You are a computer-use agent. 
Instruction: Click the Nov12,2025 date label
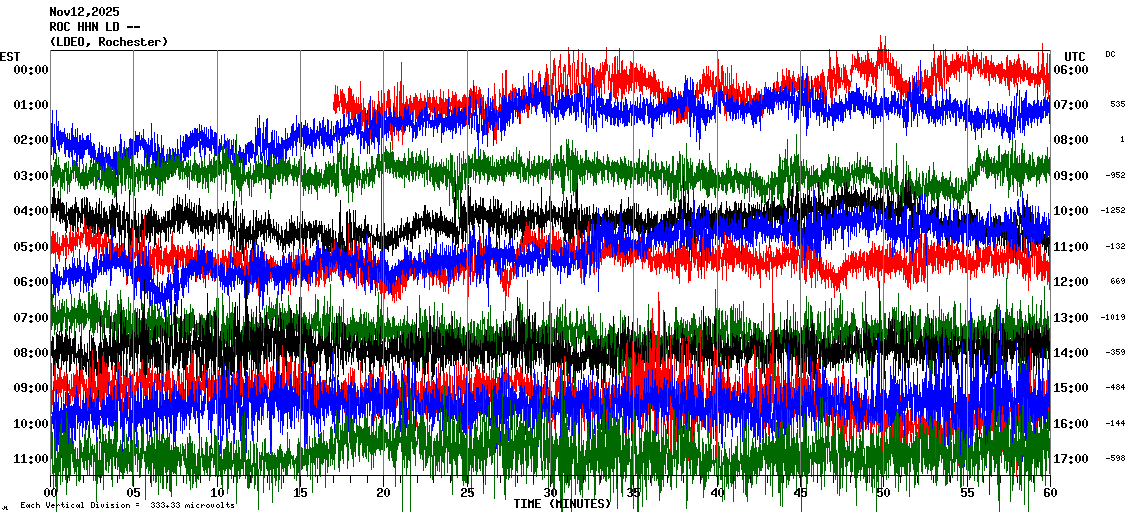(x=84, y=12)
